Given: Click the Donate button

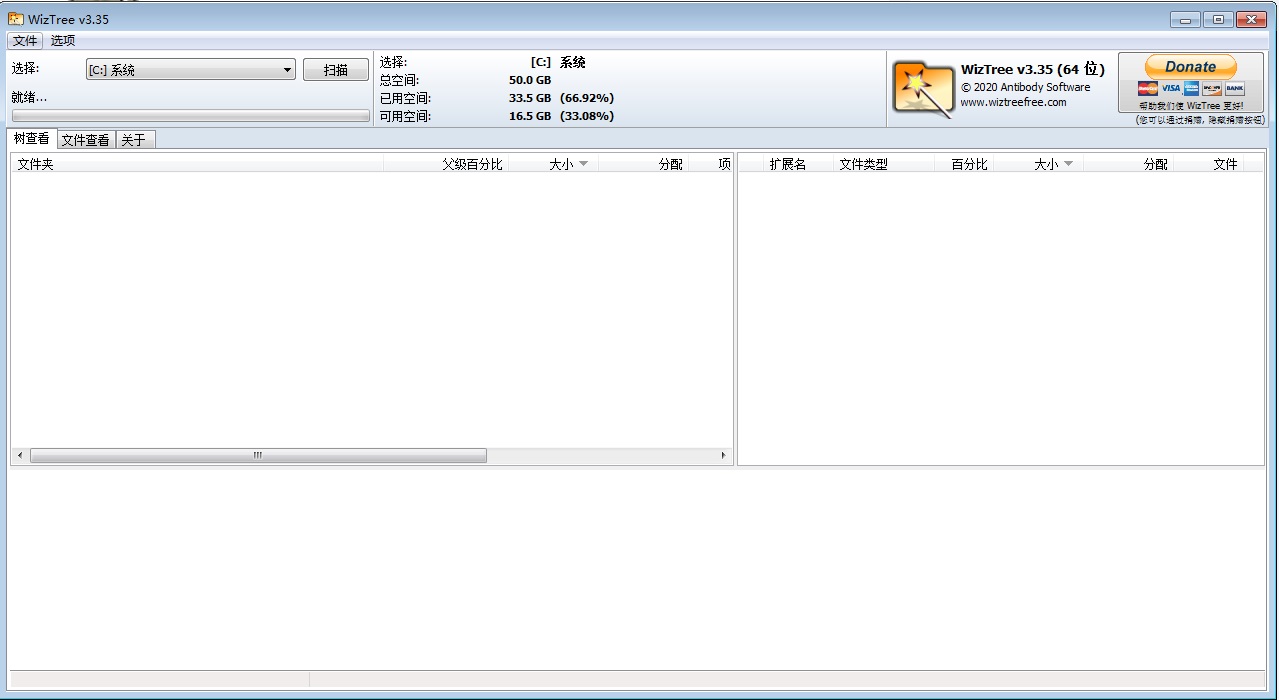Looking at the screenshot, I should (x=1189, y=65).
